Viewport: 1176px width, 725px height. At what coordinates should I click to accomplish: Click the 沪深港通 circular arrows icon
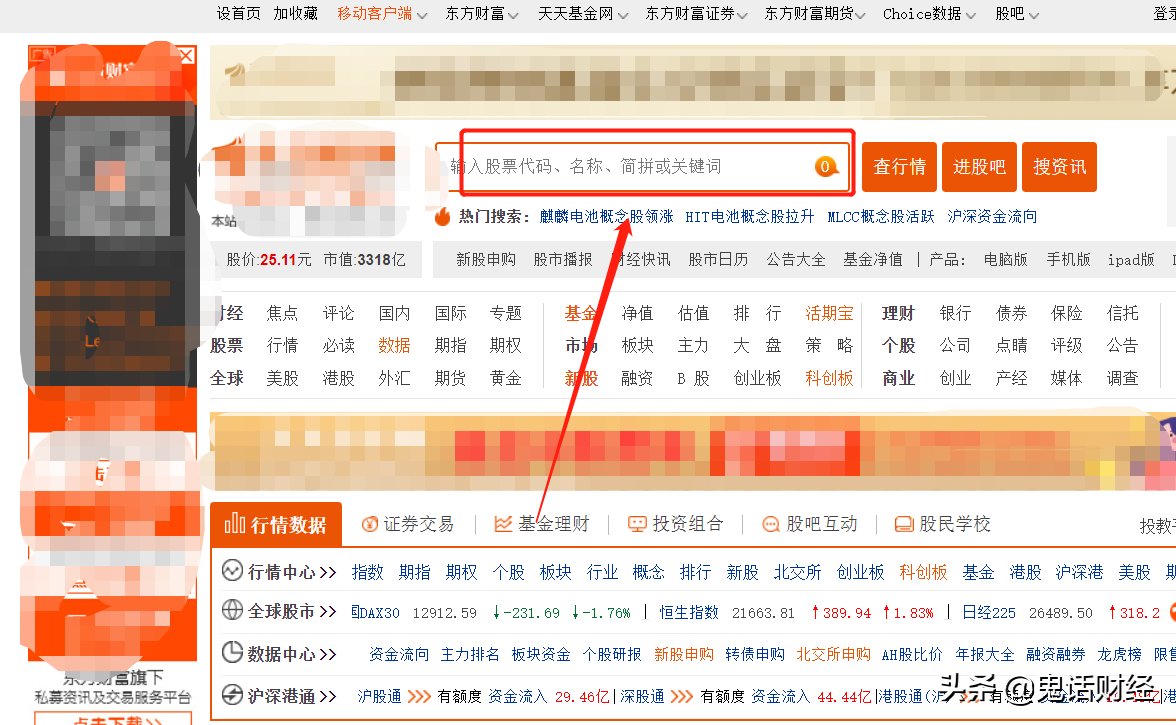click(x=232, y=695)
